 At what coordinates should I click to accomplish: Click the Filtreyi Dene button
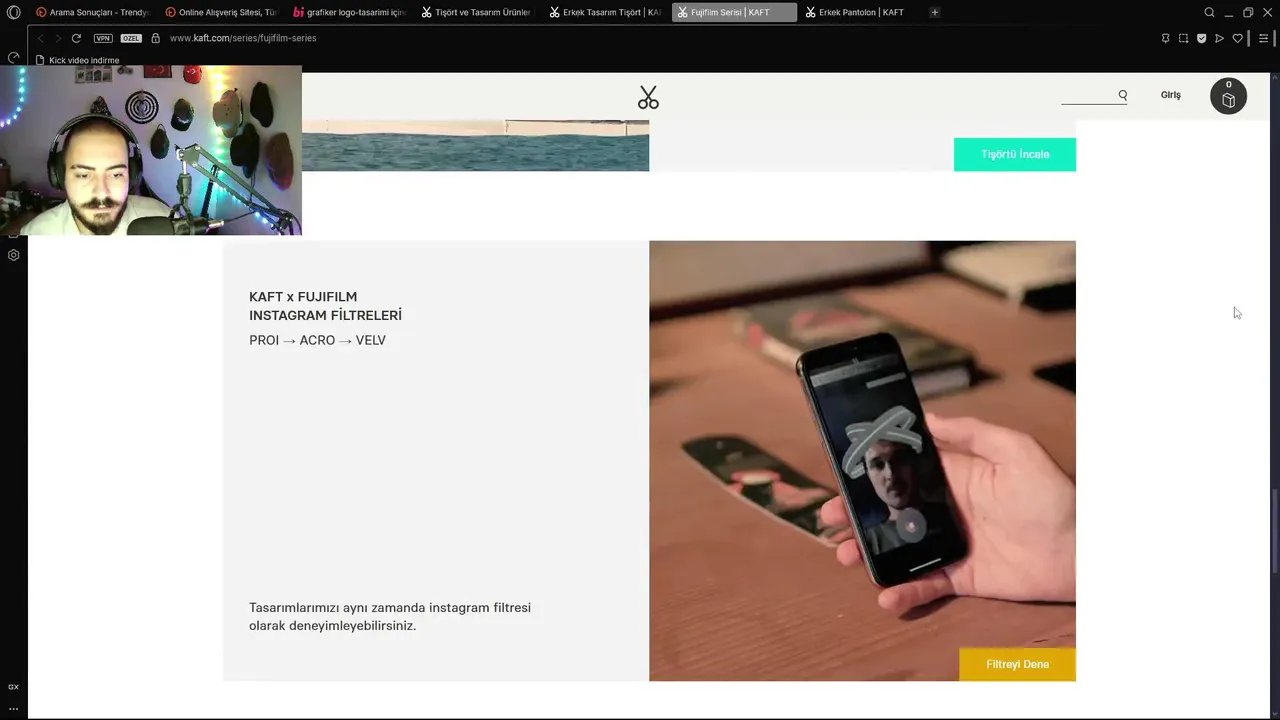(1017, 664)
